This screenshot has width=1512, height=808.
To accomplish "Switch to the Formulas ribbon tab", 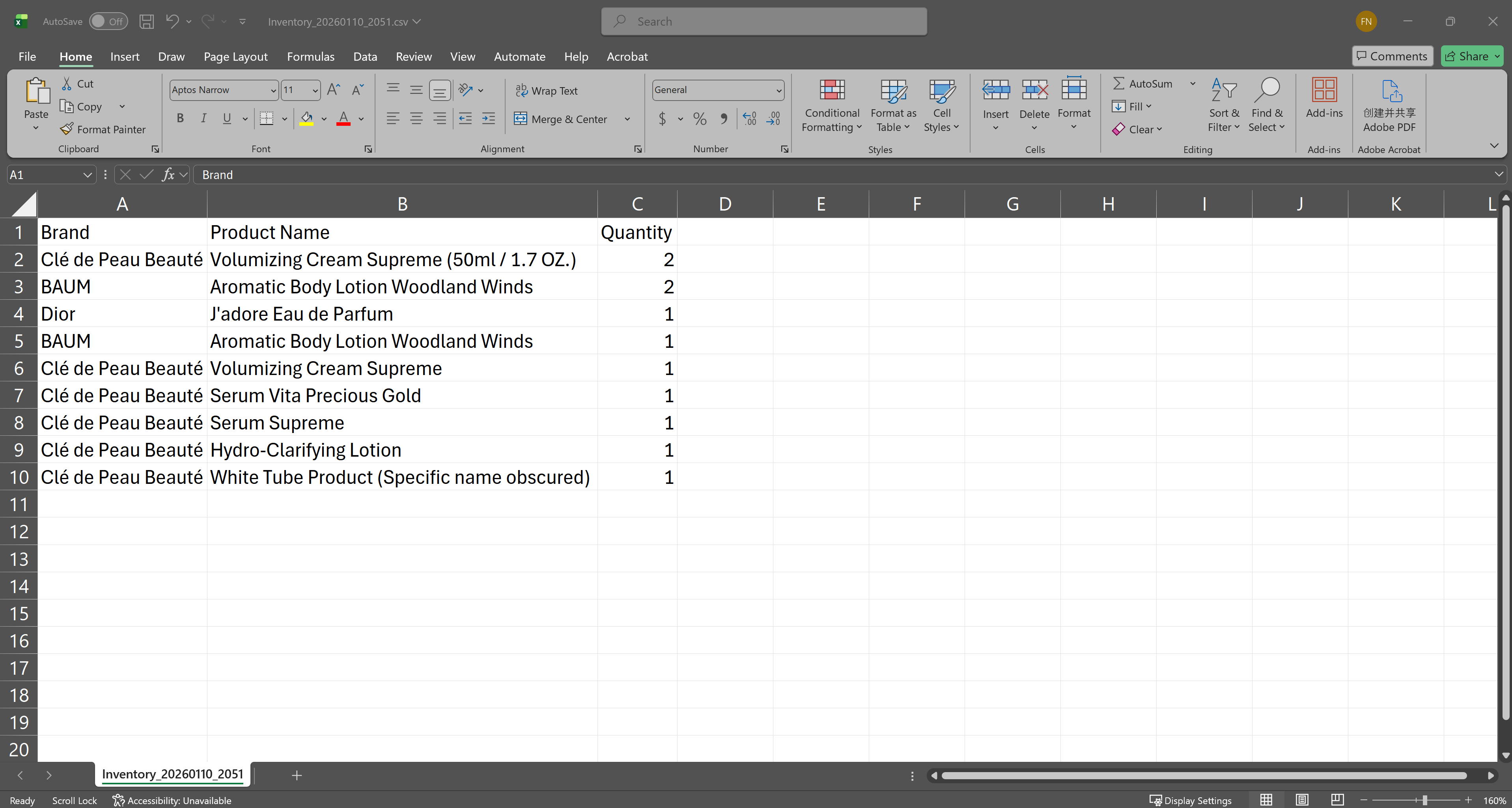I will point(310,56).
